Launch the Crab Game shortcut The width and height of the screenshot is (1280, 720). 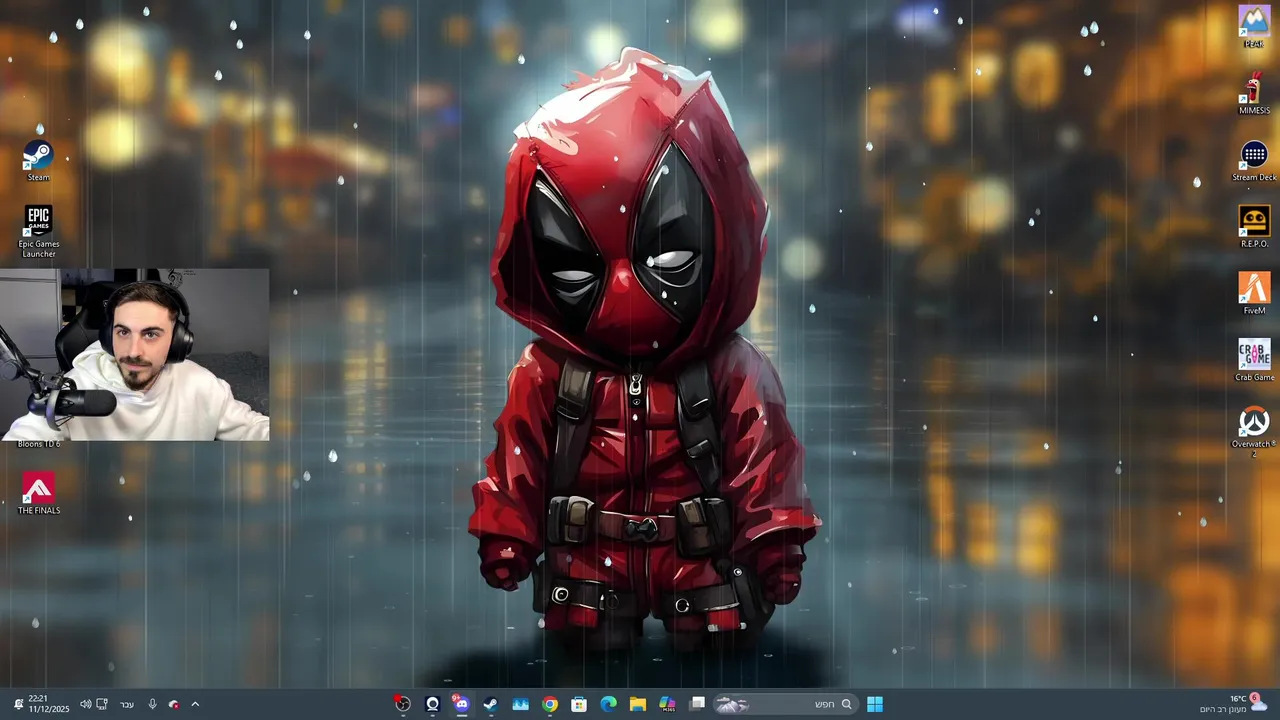point(1254,361)
